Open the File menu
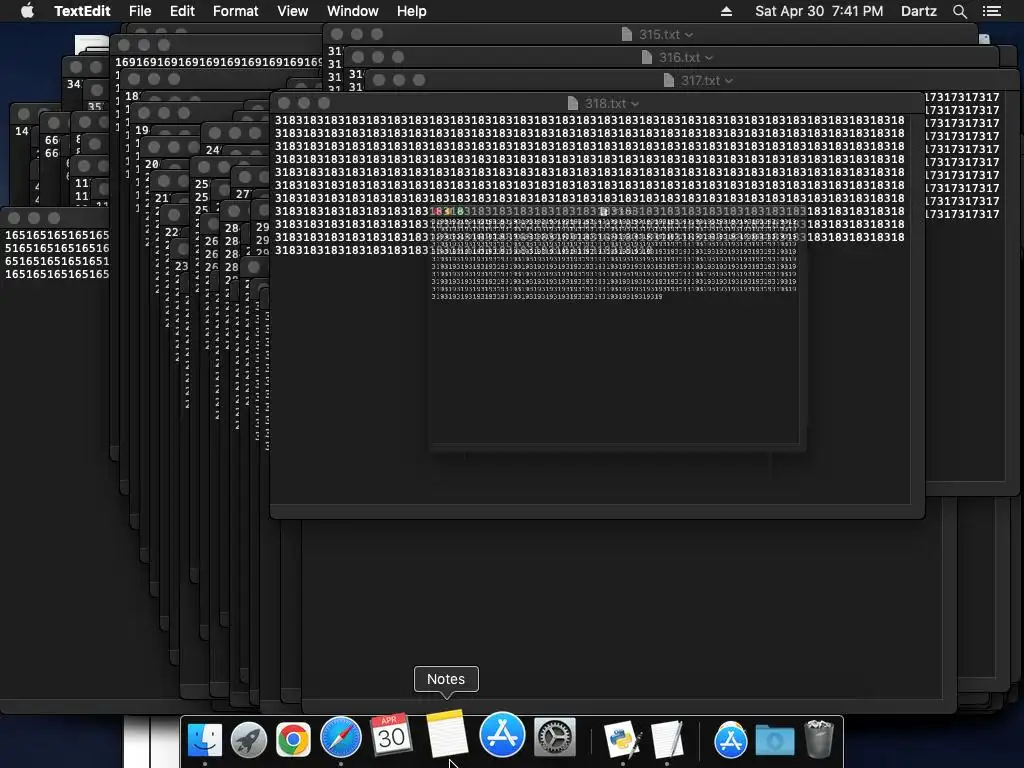The image size is (1024, 768). [x=140, y=11]
